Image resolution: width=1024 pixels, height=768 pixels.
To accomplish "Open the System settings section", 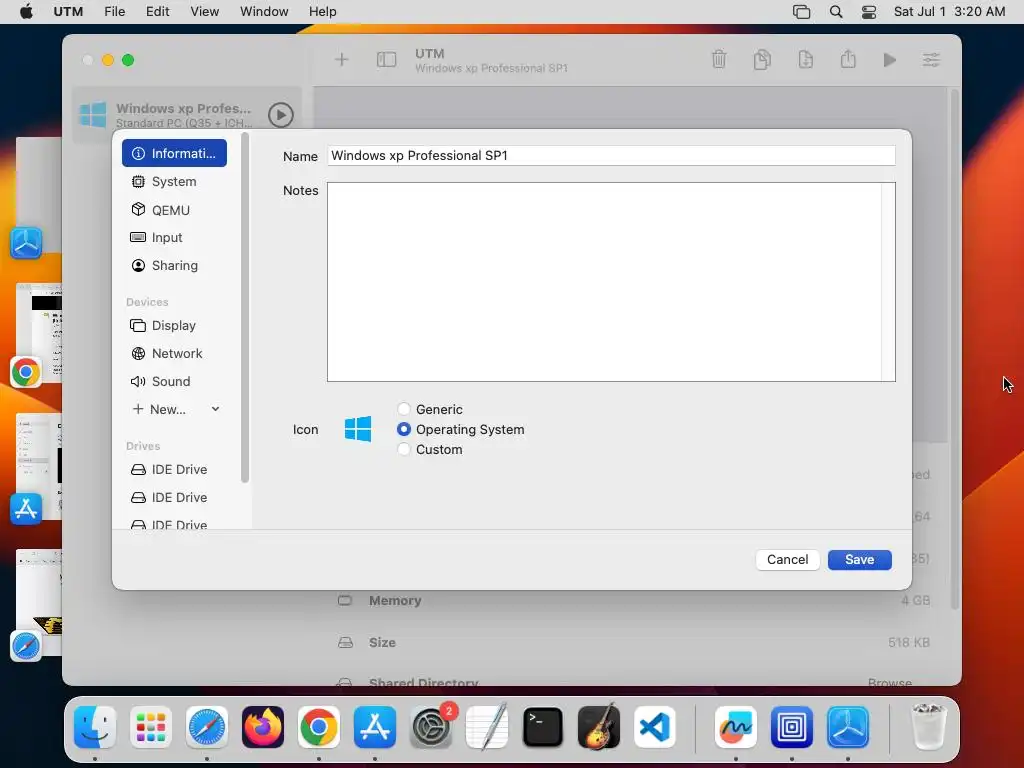I will point(174,182).
